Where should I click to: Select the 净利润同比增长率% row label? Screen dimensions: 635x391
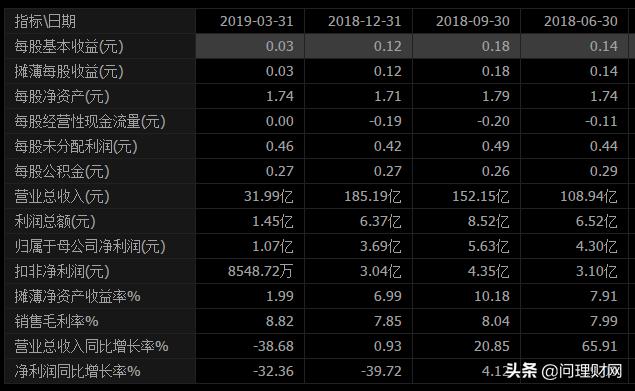77,372
